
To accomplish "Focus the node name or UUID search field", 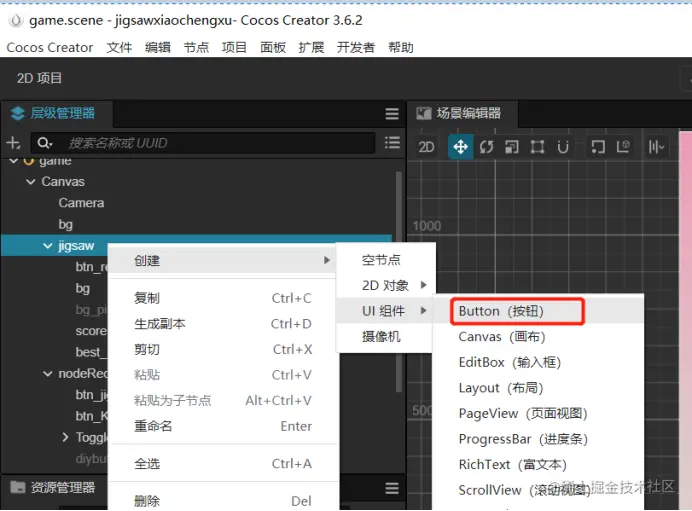I will point(203,143).
